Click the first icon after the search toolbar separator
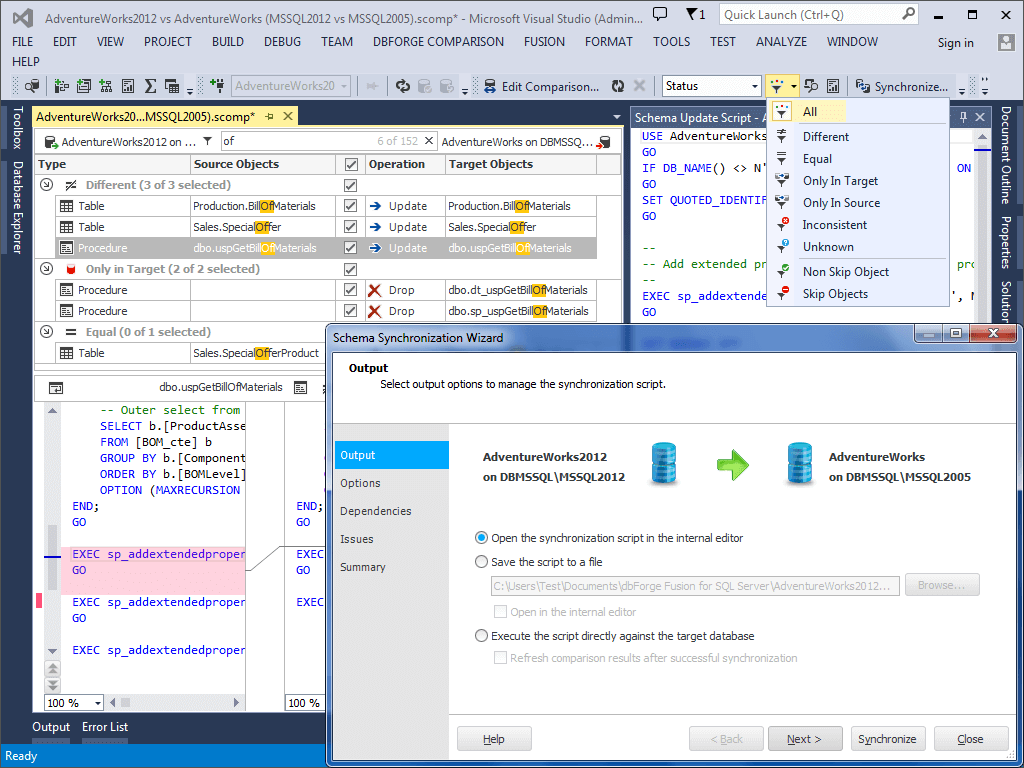 pyautogui.click(x=62, y=86)
